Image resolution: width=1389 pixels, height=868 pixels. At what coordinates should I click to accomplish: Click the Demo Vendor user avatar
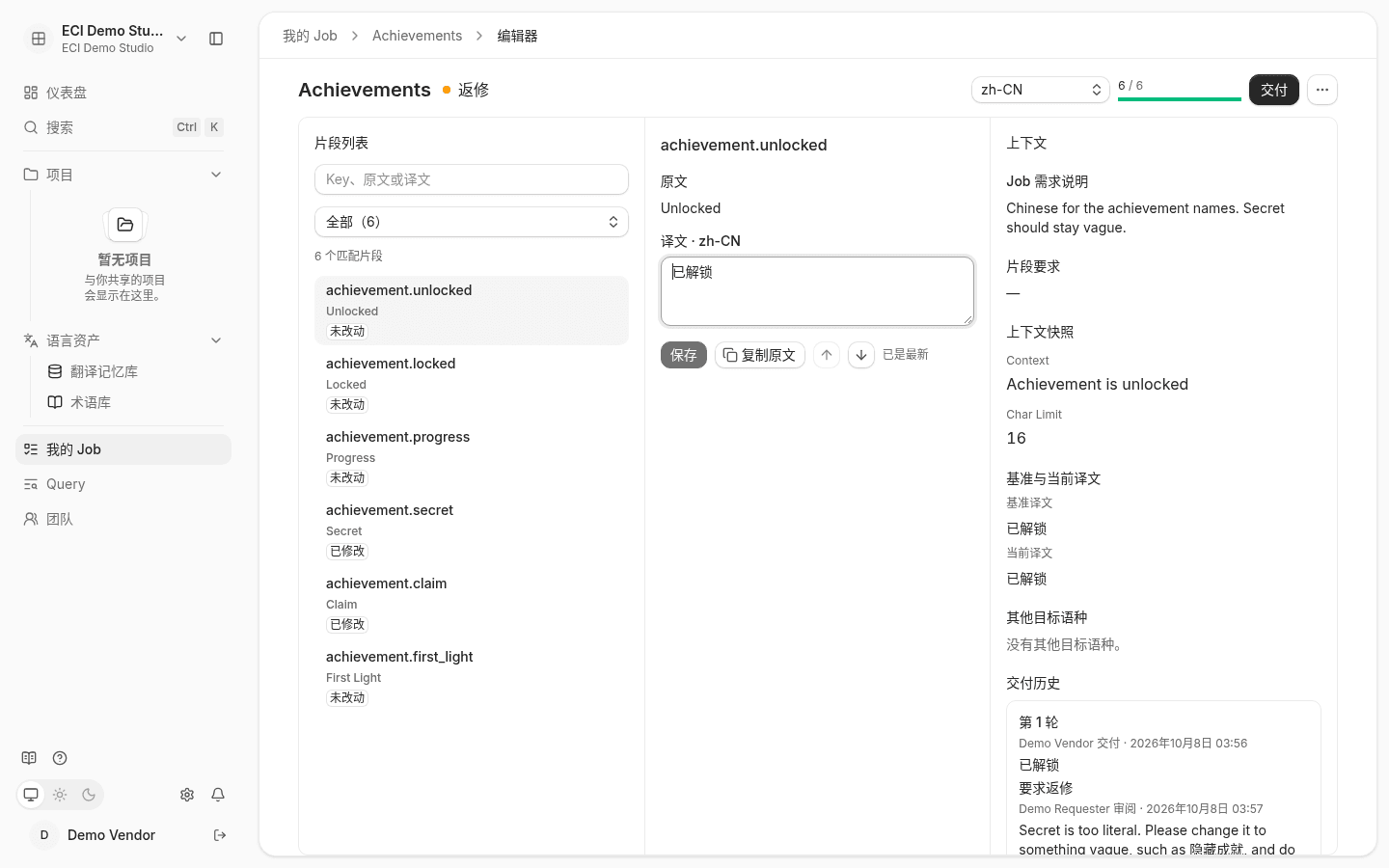tap(44, 835)
